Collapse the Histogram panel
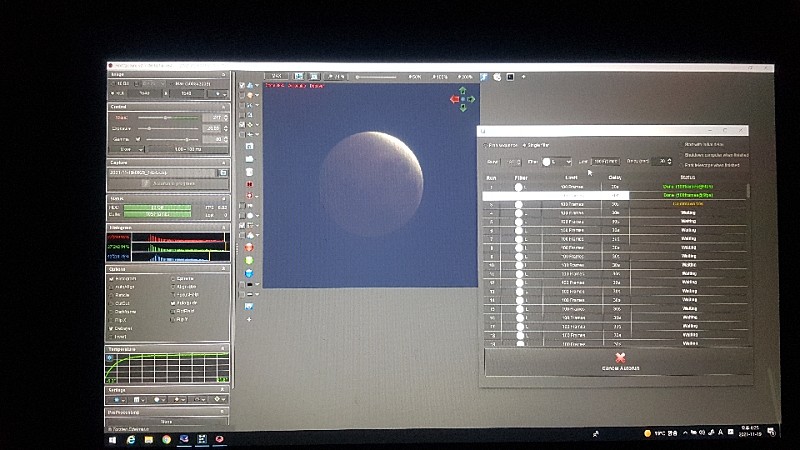This screenshot has height=450, width=800. tap(223, 227)
